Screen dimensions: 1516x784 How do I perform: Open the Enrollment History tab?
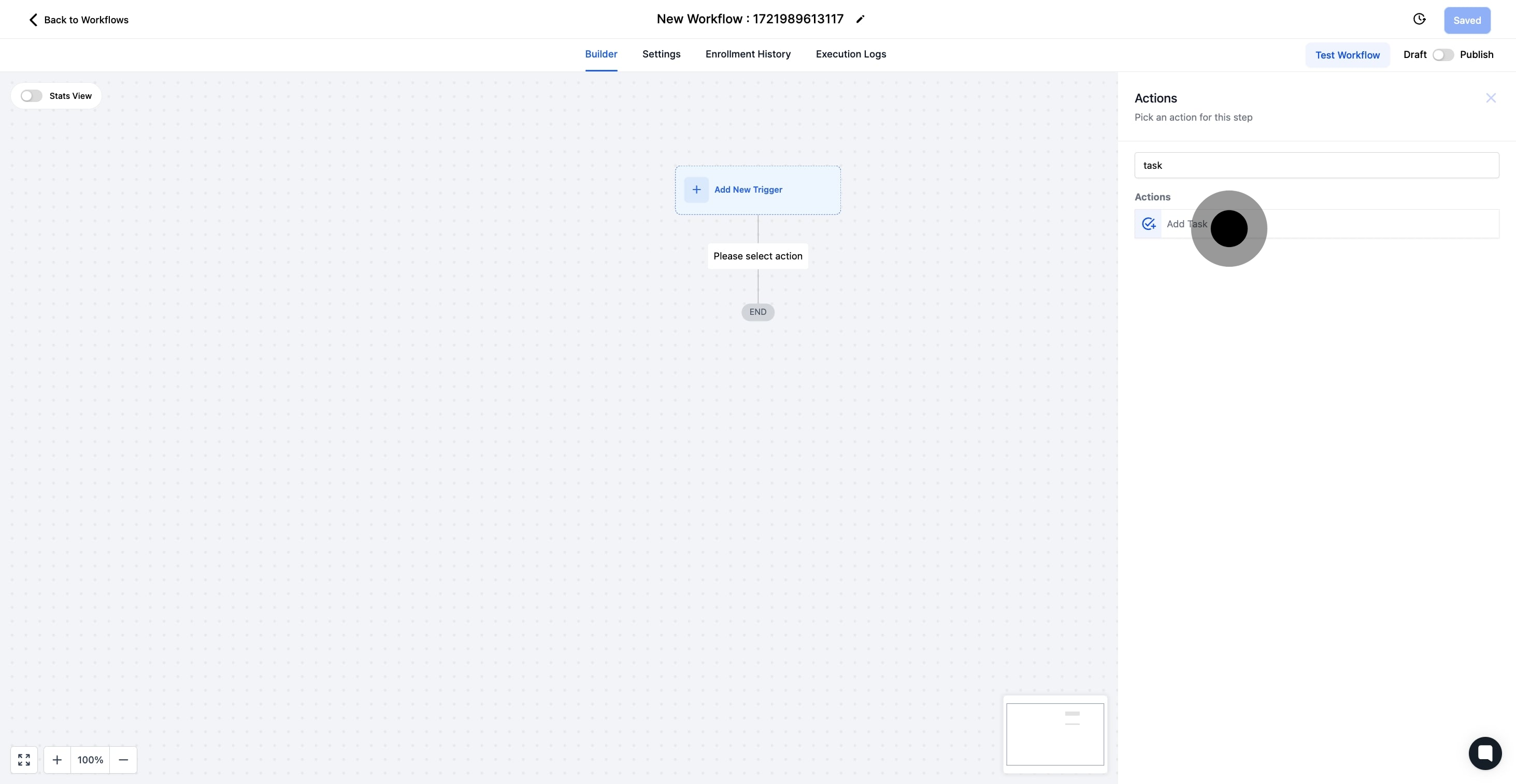pyautogui.click(x=748, y=54)
